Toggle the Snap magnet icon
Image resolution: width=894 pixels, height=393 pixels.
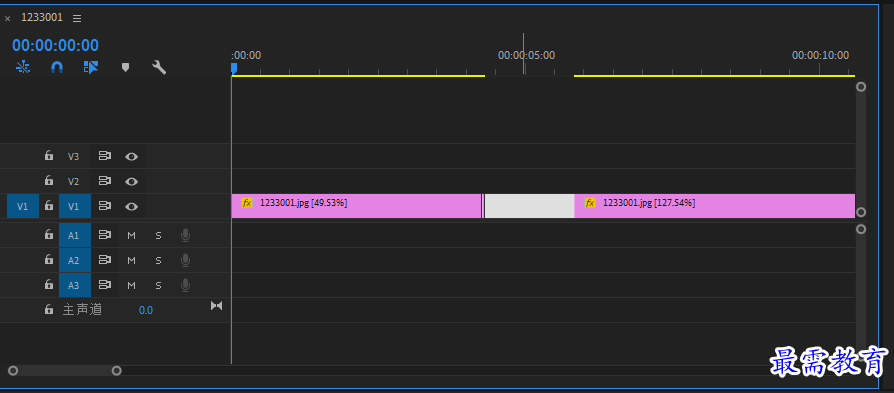(57, 67)
